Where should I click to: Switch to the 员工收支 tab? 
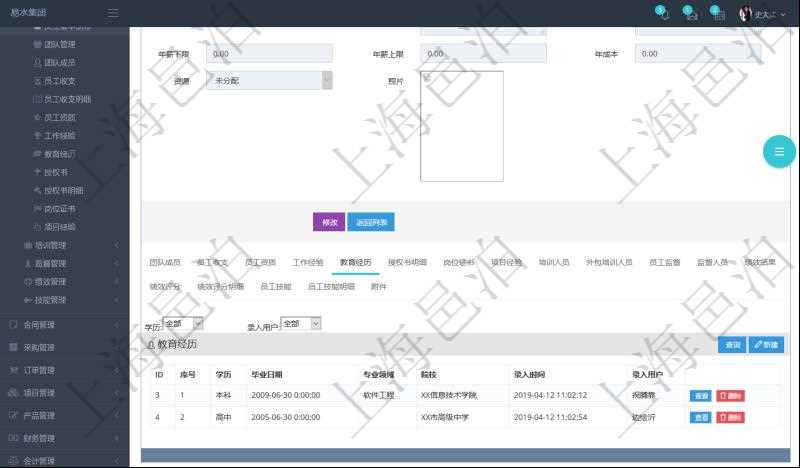coord(212,262)
